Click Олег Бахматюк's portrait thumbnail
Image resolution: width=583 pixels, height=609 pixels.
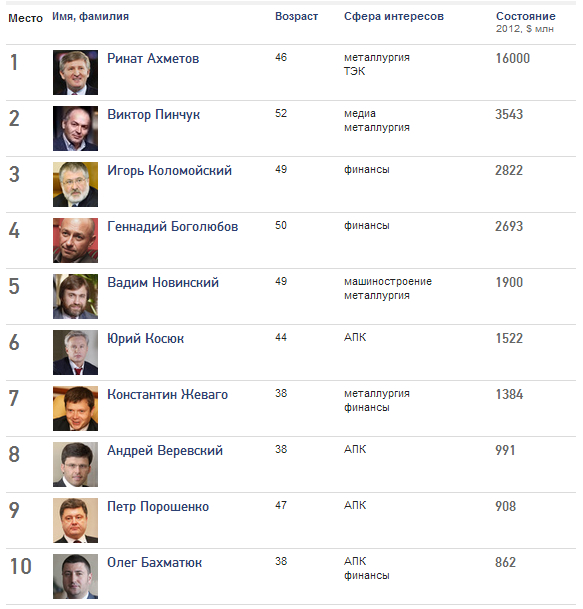[75, 576]
